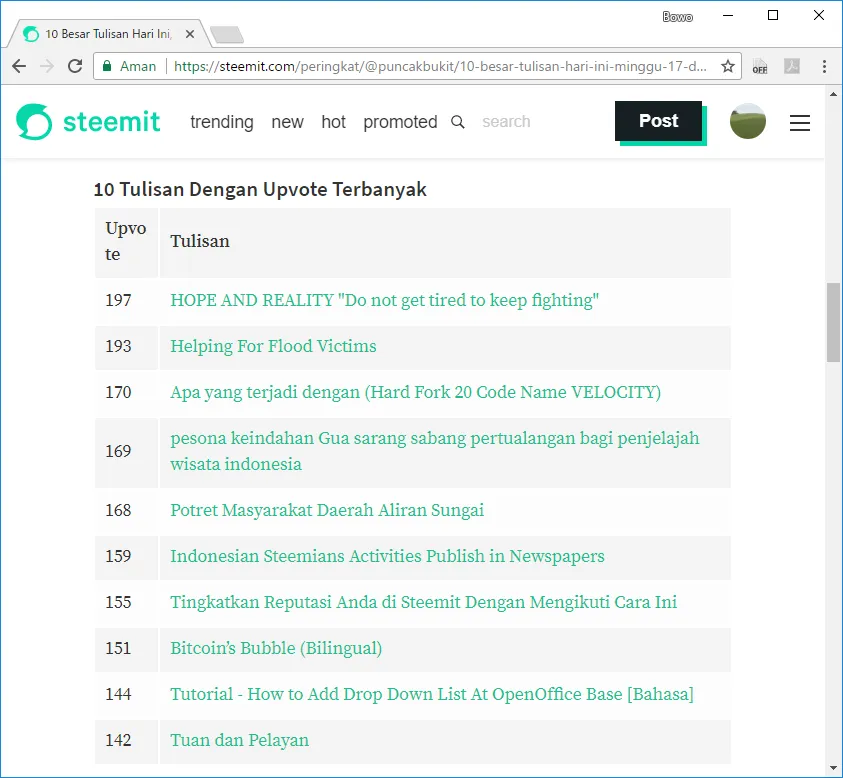
Task: Click the 'Aman' secure site label
Action: pyautogui.click(x=138, y=66)
